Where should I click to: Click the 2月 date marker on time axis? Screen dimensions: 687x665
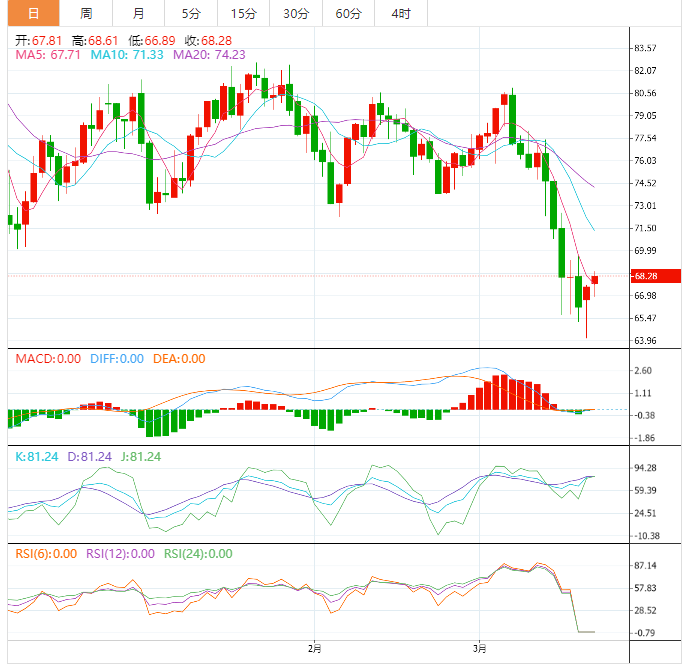pyautogui.click(x=314, y=650)
